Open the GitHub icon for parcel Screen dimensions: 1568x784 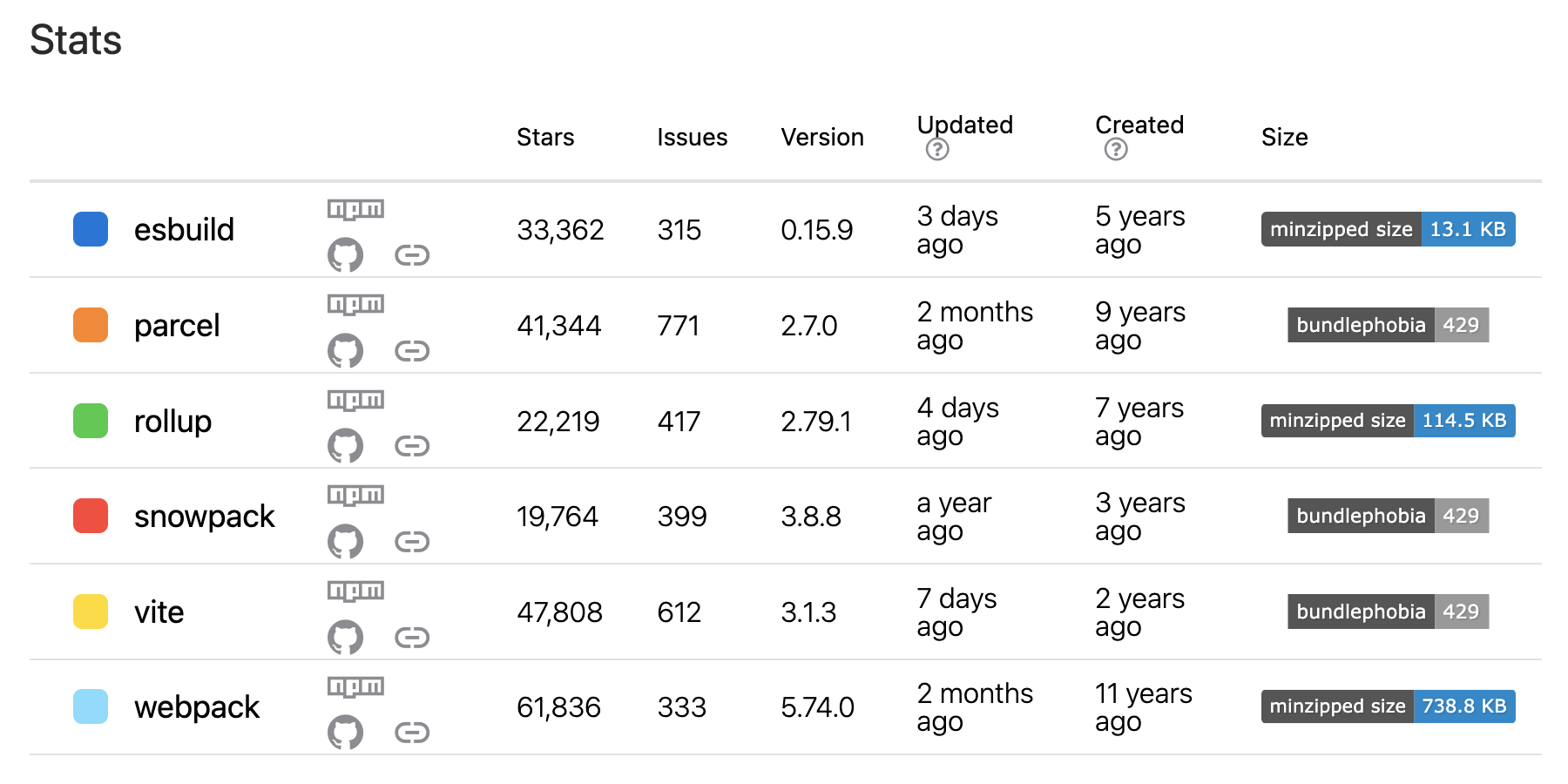tap(345, 351)
